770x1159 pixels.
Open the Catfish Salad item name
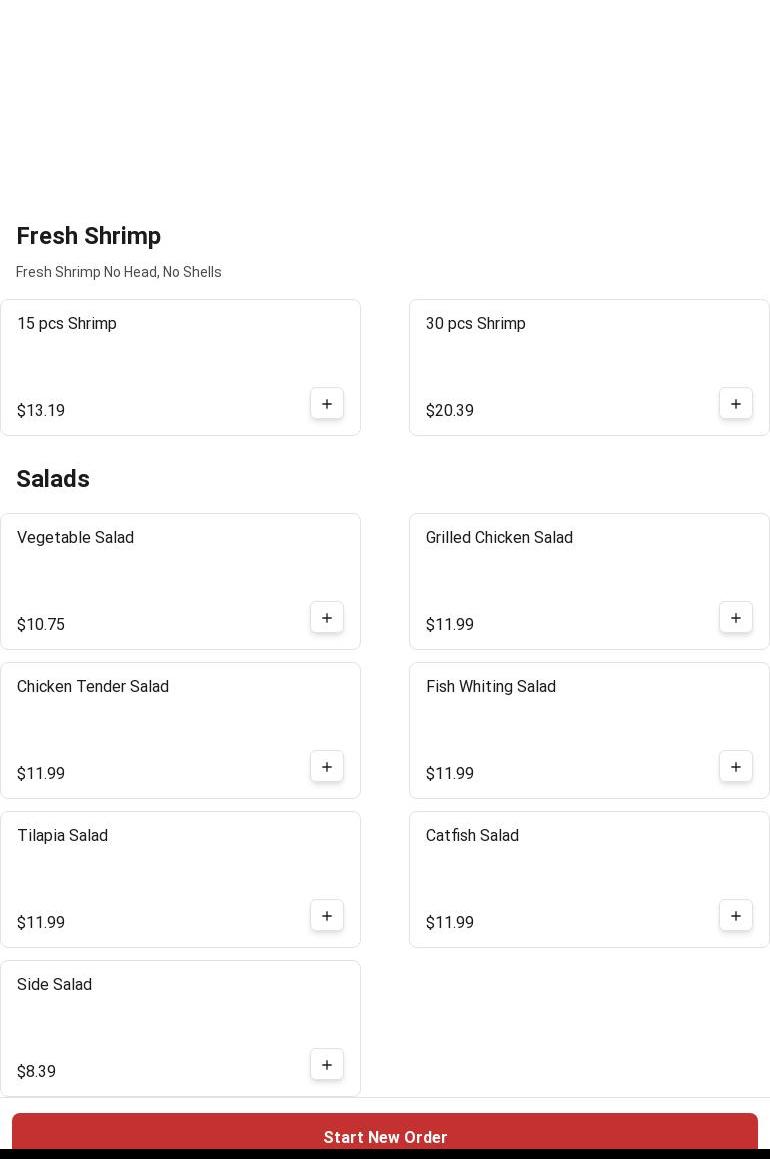click(x=472, y=836)
